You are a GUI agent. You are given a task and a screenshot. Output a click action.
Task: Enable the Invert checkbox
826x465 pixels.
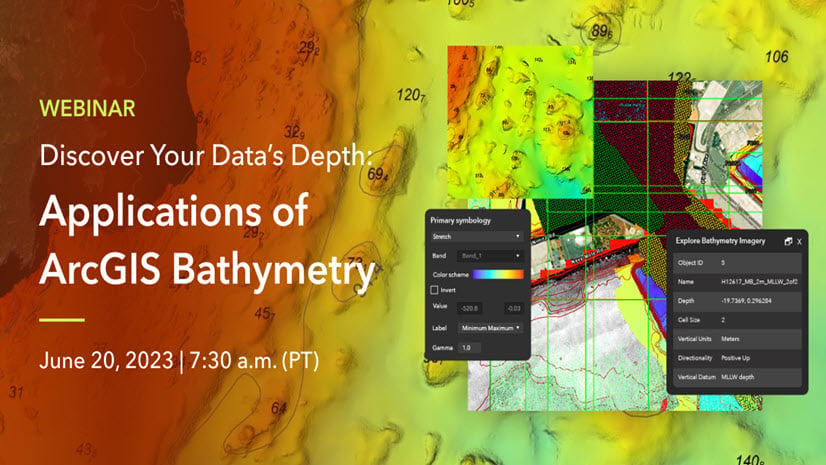[434, 290]
